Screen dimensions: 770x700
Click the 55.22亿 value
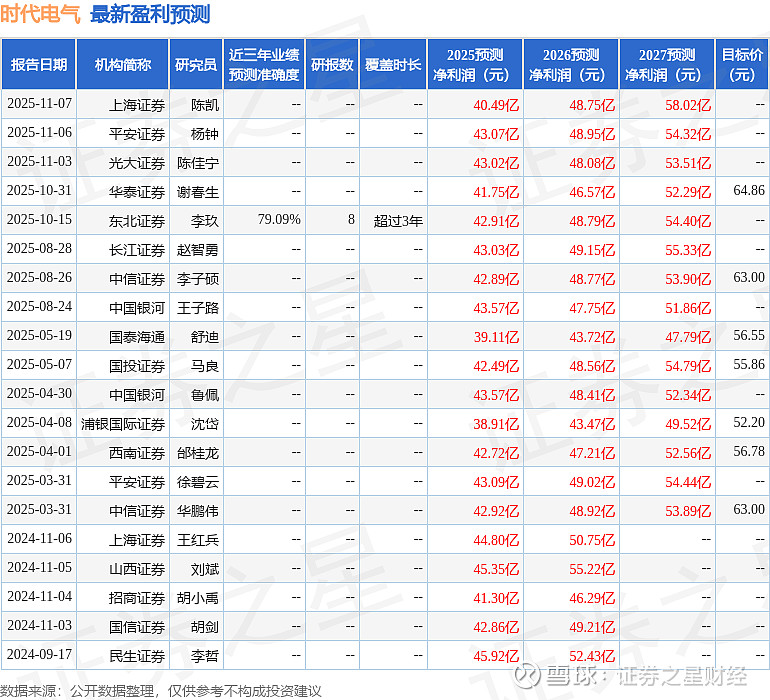592,568
